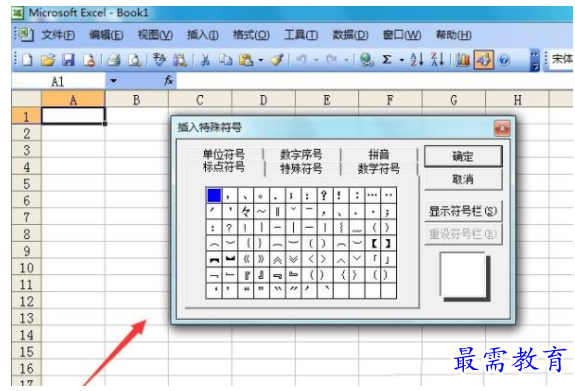Screen dimensions: 575x391
Task: Click the Select All corner box
Action: (26, 99)
